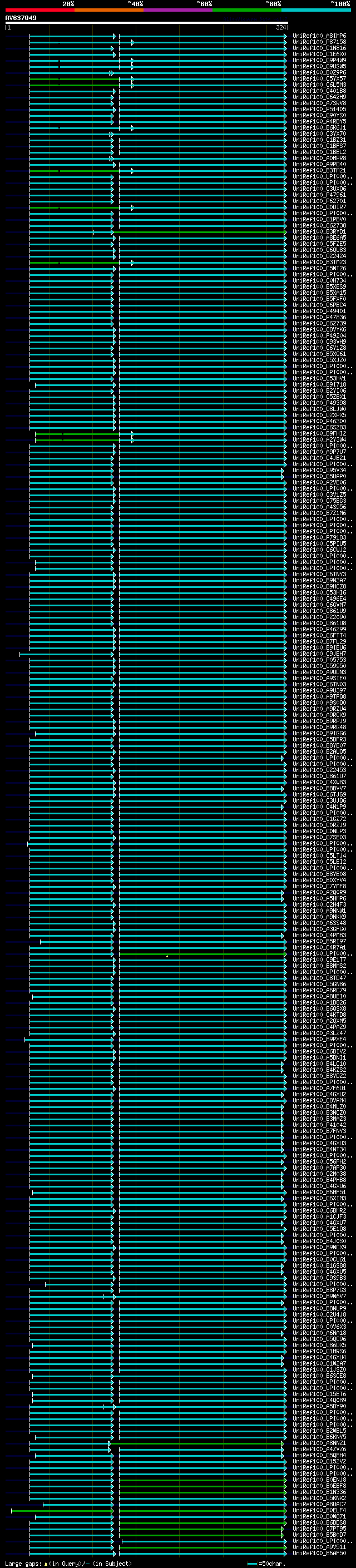Screen dimensions: 356x1568
Task: Click the green alignment bar of B3RYD1
Action: [199, 232]
